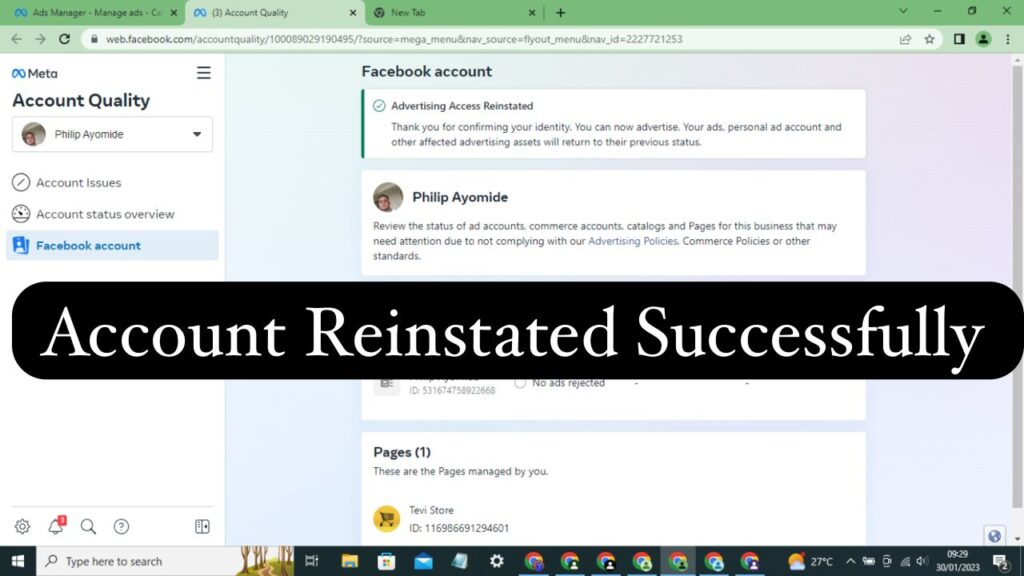This screenshot has height=576, width=1024.
Task: Click the Account Quality sidebar heading
Action: [x=81, y=101]
